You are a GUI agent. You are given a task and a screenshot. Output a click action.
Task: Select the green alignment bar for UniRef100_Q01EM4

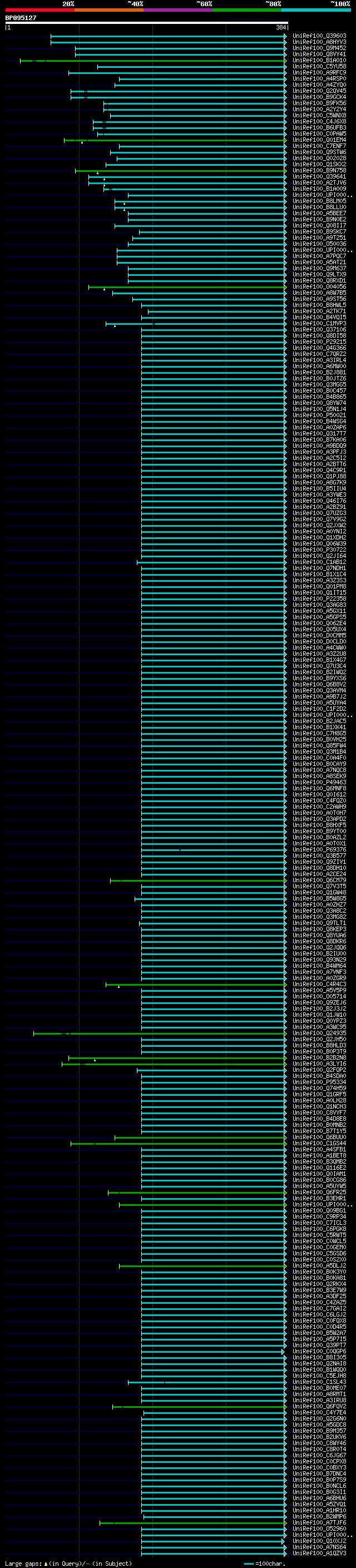[x=175, y=141]
